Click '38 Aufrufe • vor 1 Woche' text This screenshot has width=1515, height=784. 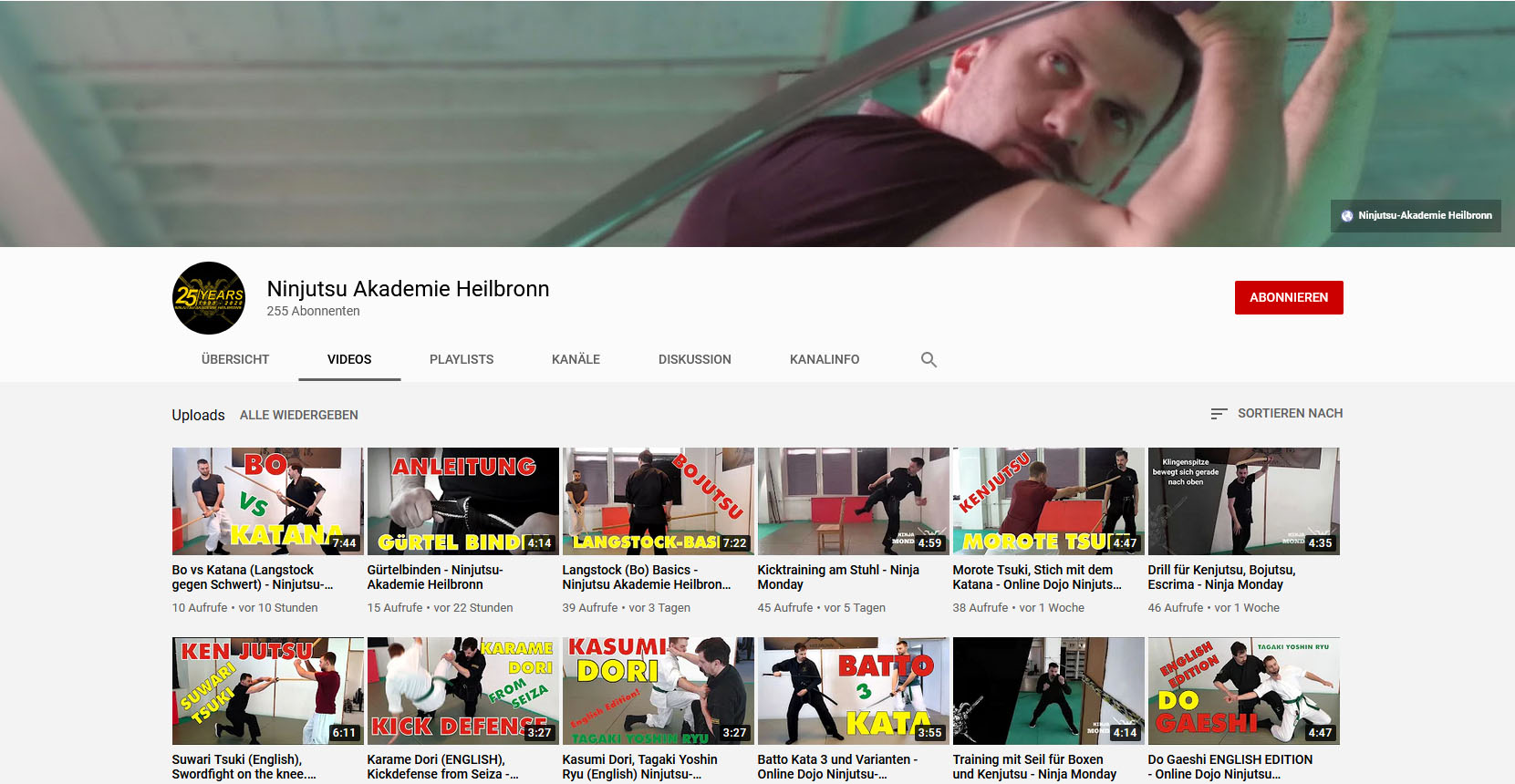click(1019, 608)
